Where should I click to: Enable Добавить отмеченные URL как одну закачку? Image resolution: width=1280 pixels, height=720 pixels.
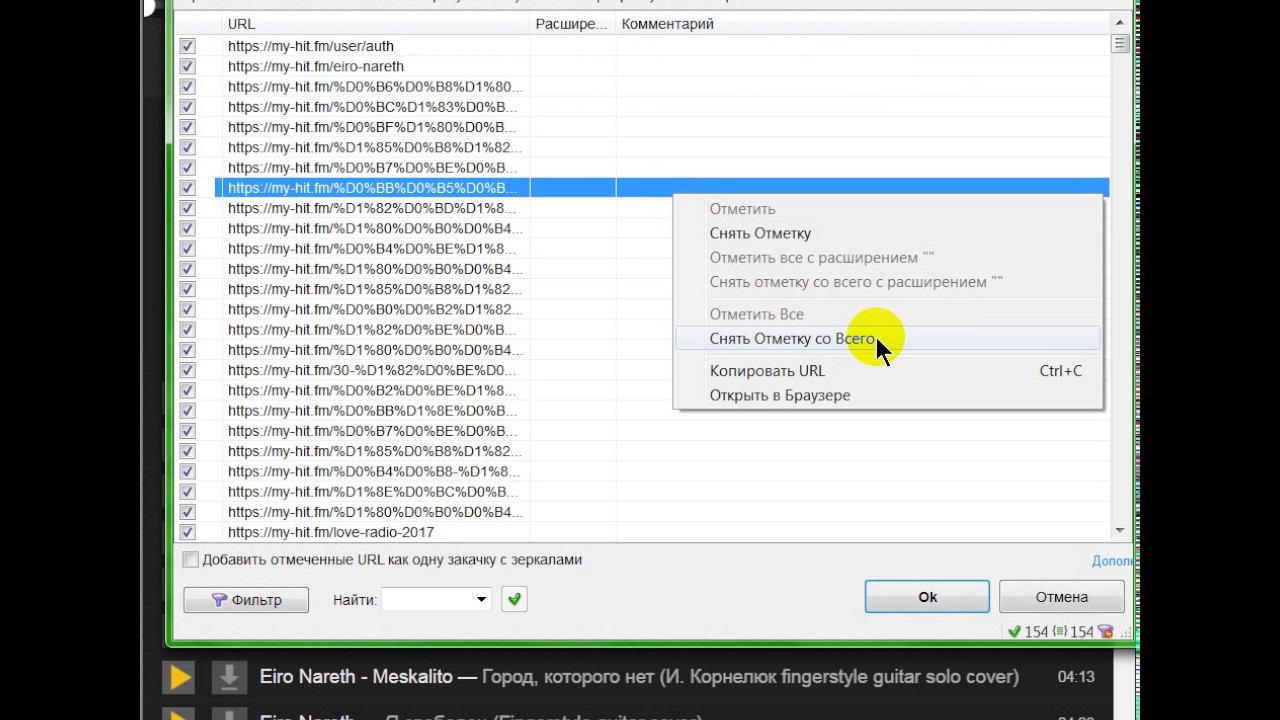click(x=190, y=560)
